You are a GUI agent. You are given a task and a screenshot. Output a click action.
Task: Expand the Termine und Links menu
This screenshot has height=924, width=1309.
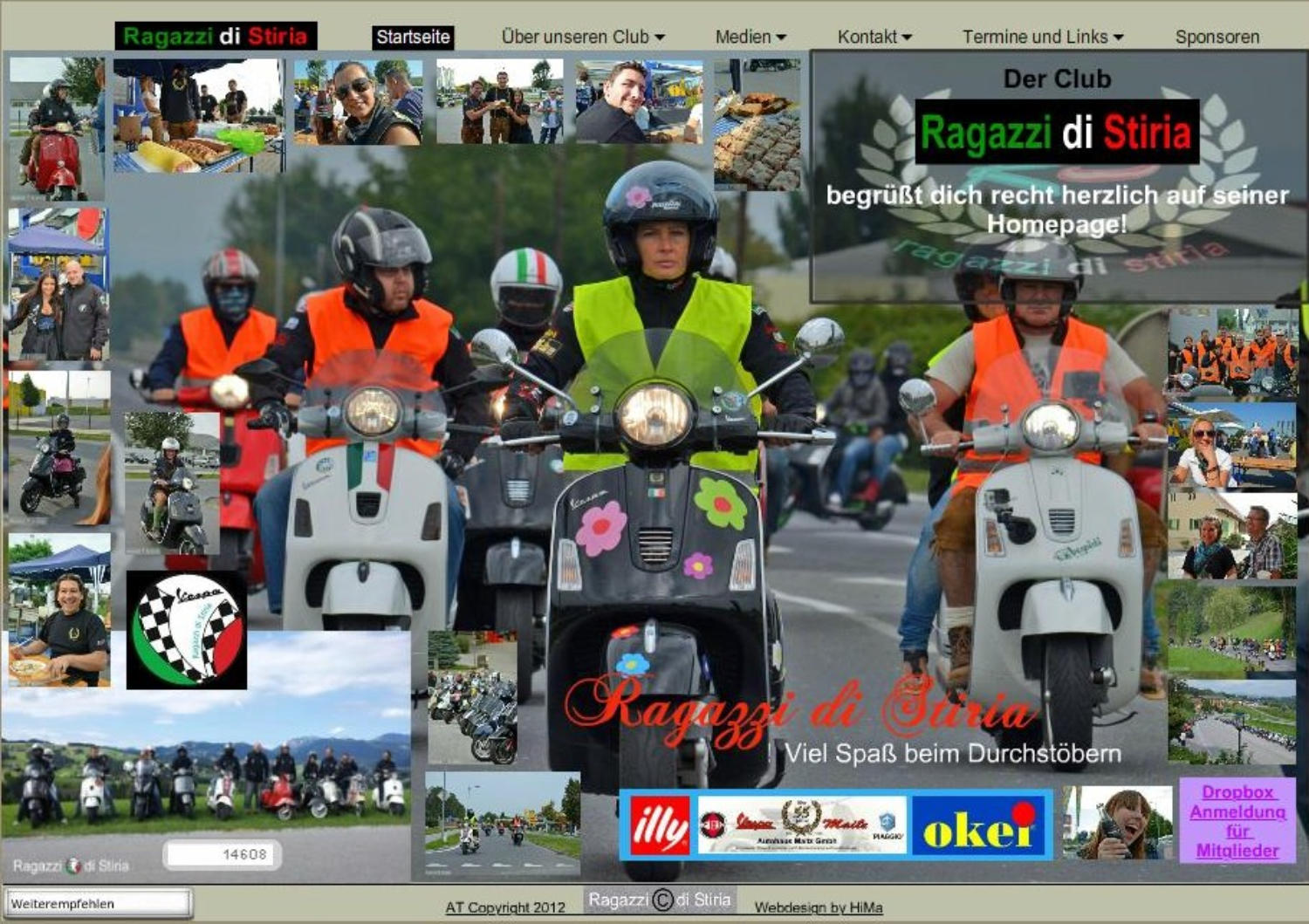[x=1042, y=37]
